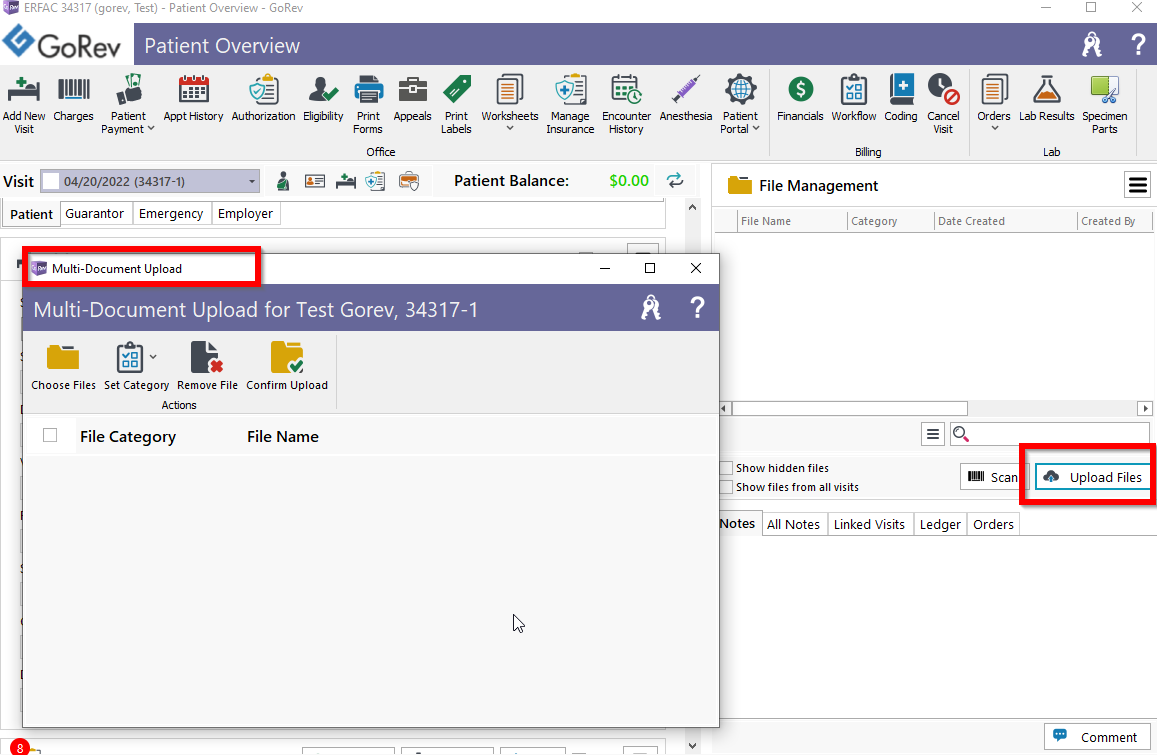Open the Authorization tool
This screenshot has width=1157, height=755.
point(263,98)
